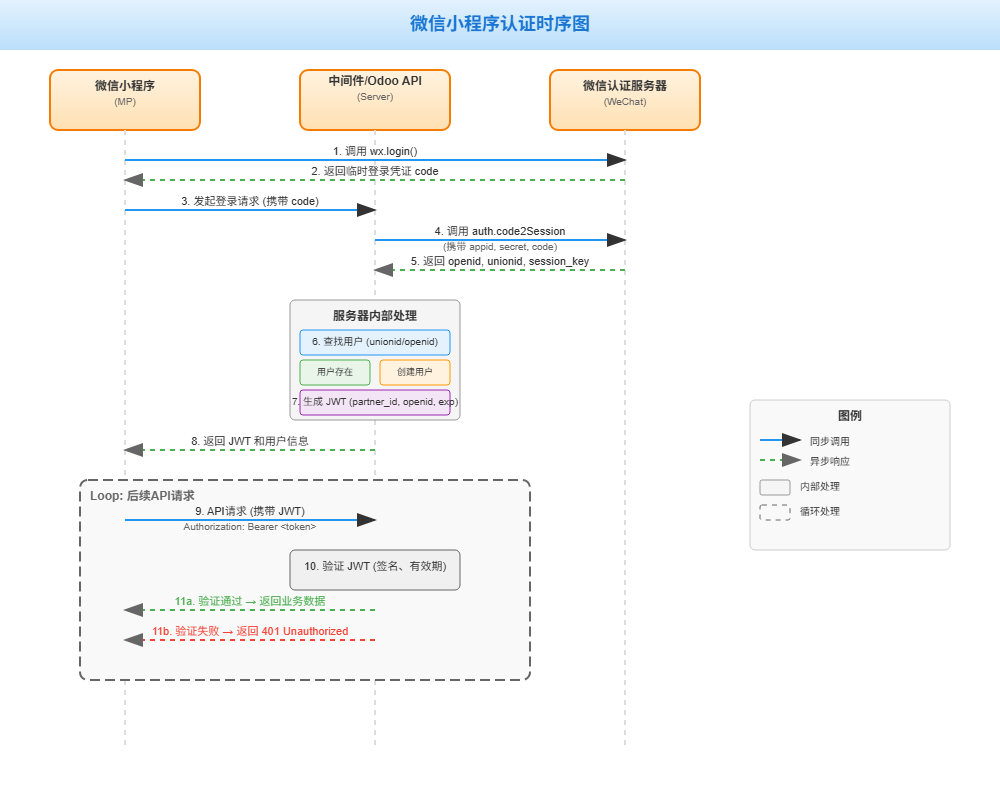This screenshot has width=1000, height=800.
Task: Click the label 3. 发起登录请求 (携带 code)
Action: click(x=250, y=201)
